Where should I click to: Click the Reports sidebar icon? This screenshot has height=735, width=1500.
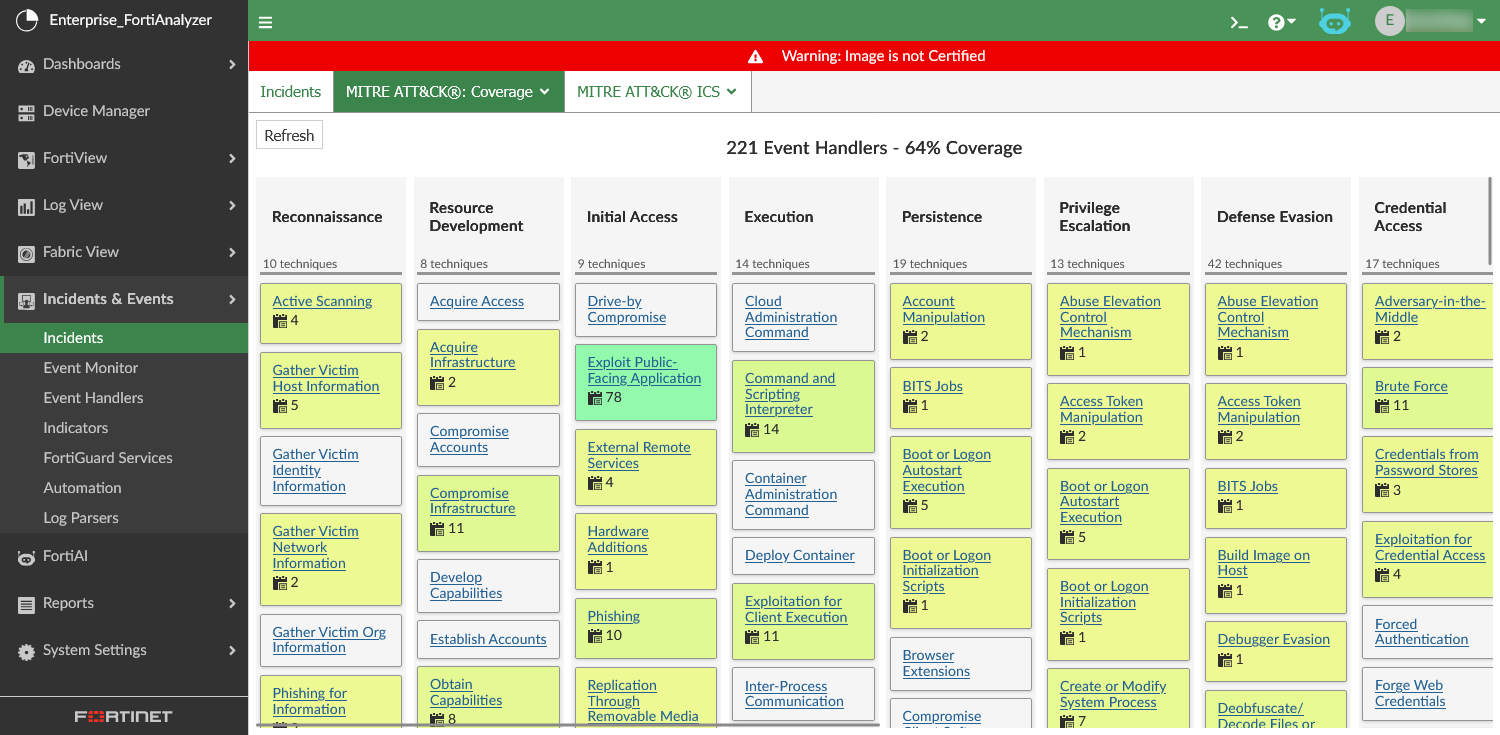pos(27,604)
